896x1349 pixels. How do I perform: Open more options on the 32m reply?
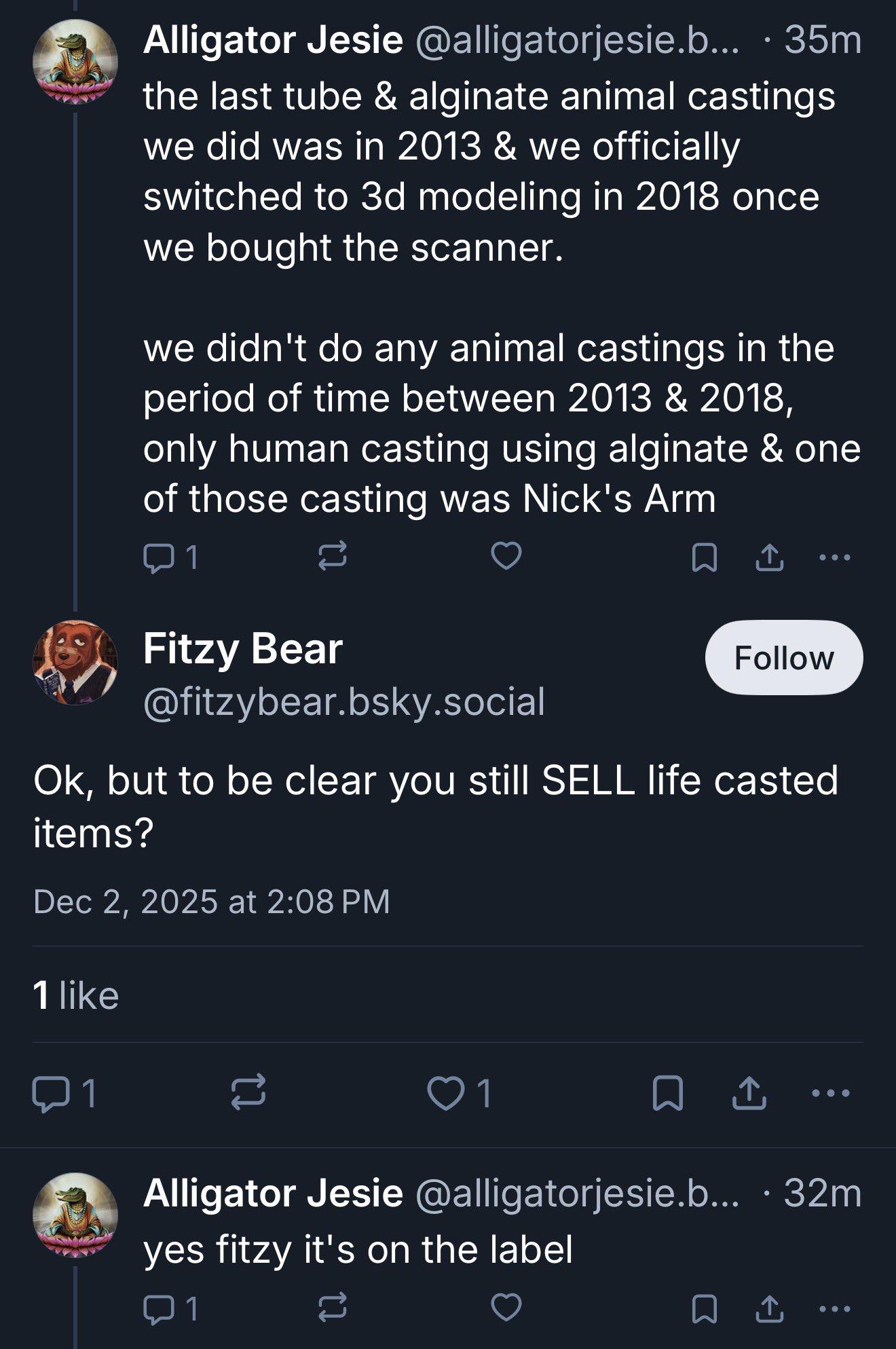tap(834, 1308)
